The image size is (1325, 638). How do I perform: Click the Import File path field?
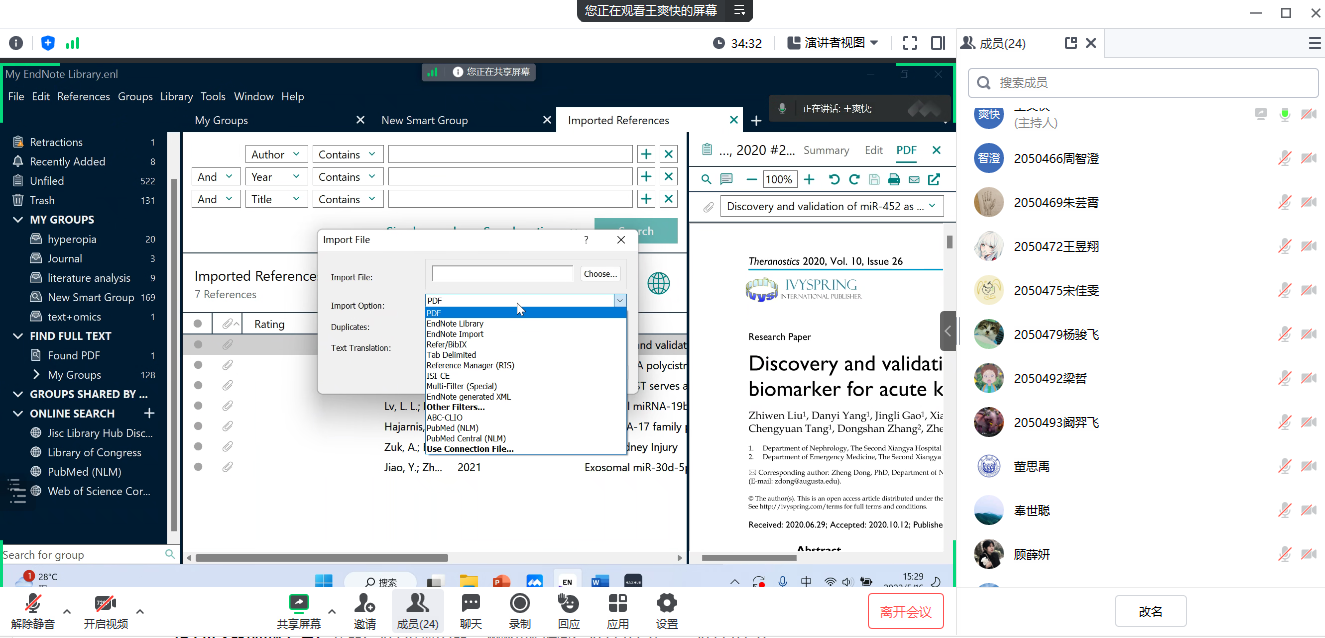pos(503,273)
